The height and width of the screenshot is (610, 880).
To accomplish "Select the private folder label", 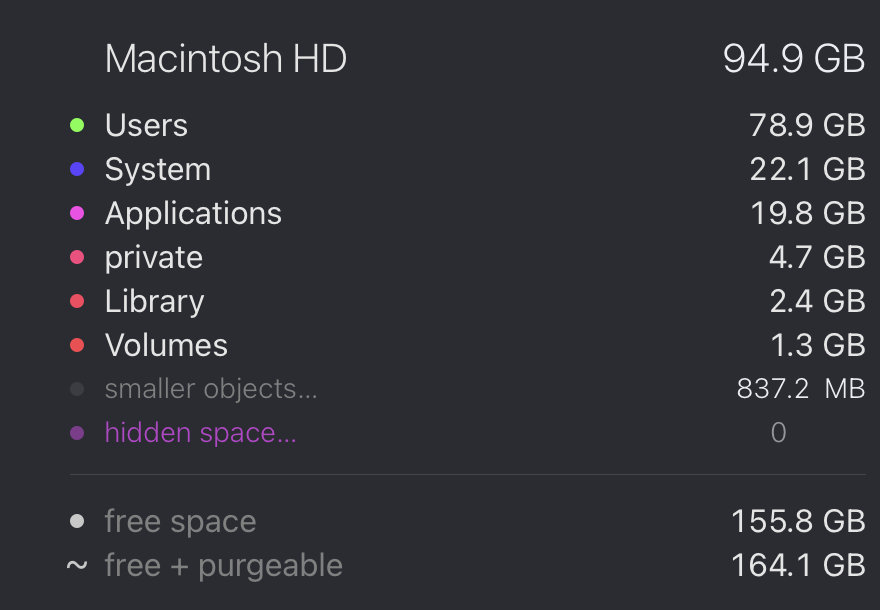I will [x=154, y=258].
